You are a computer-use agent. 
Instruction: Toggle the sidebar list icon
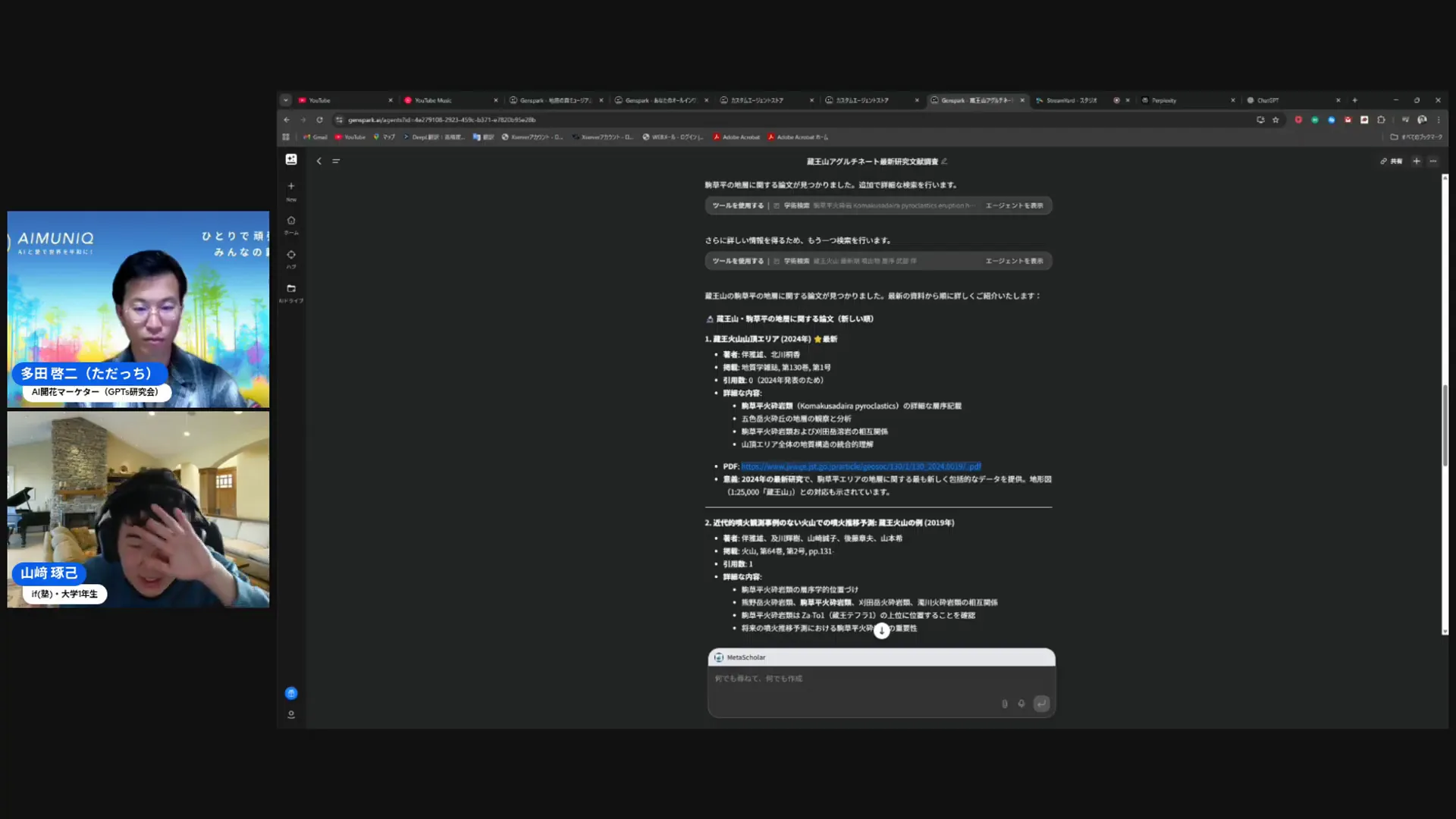(x=336, y=161)
